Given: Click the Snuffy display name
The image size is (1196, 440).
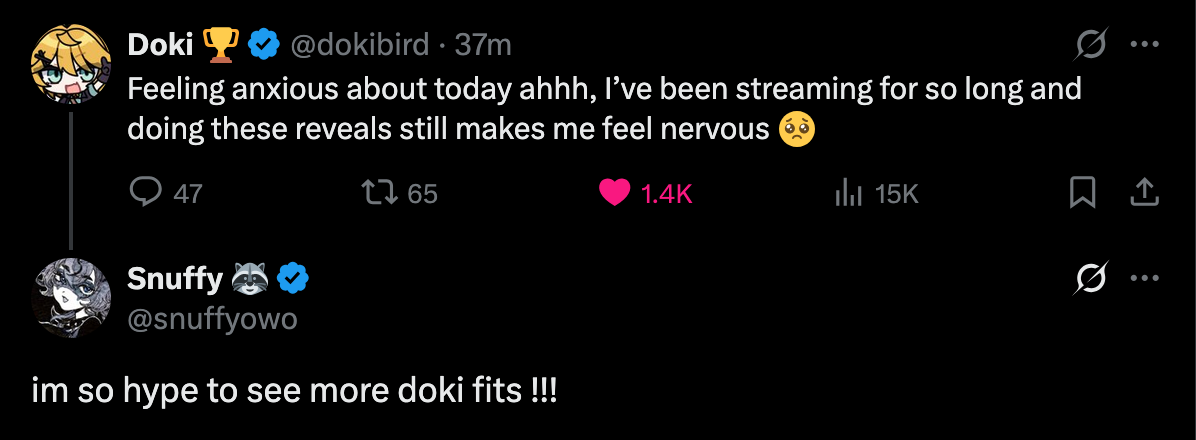Looking at the screenshot, I should click(x=174, y=279).
